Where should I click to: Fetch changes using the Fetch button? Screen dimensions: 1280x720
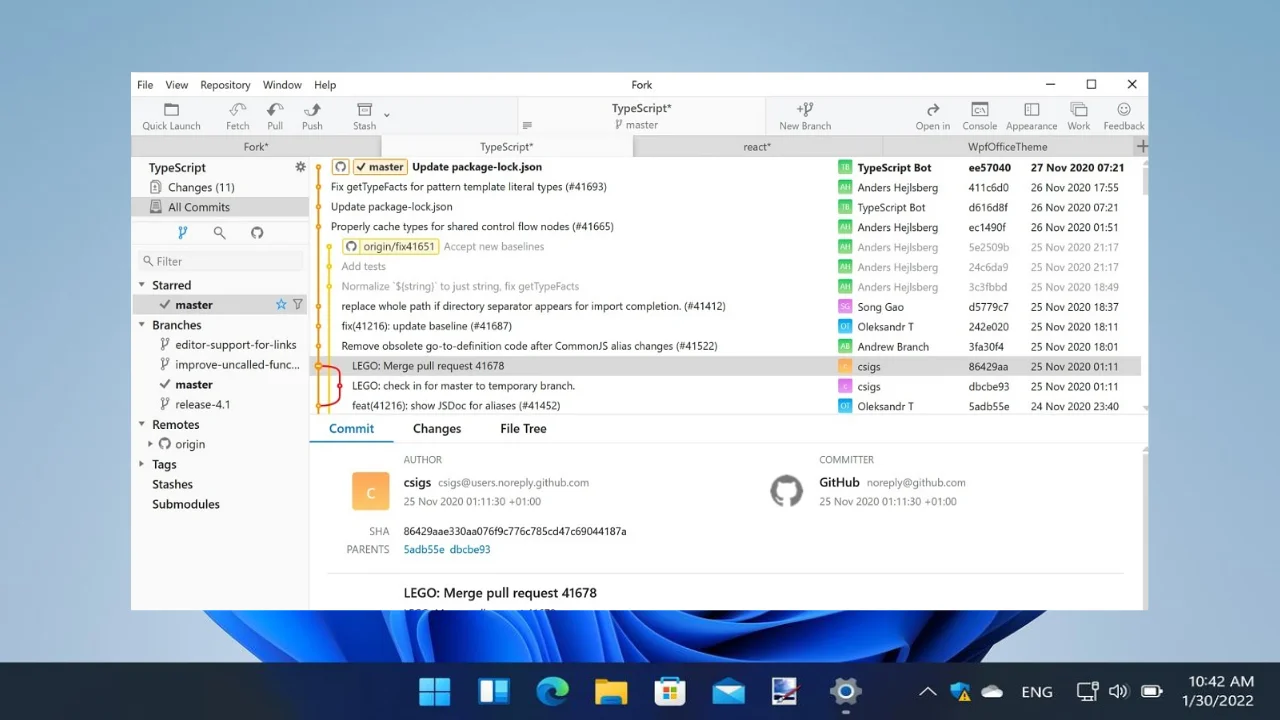[x=237, y=116]
